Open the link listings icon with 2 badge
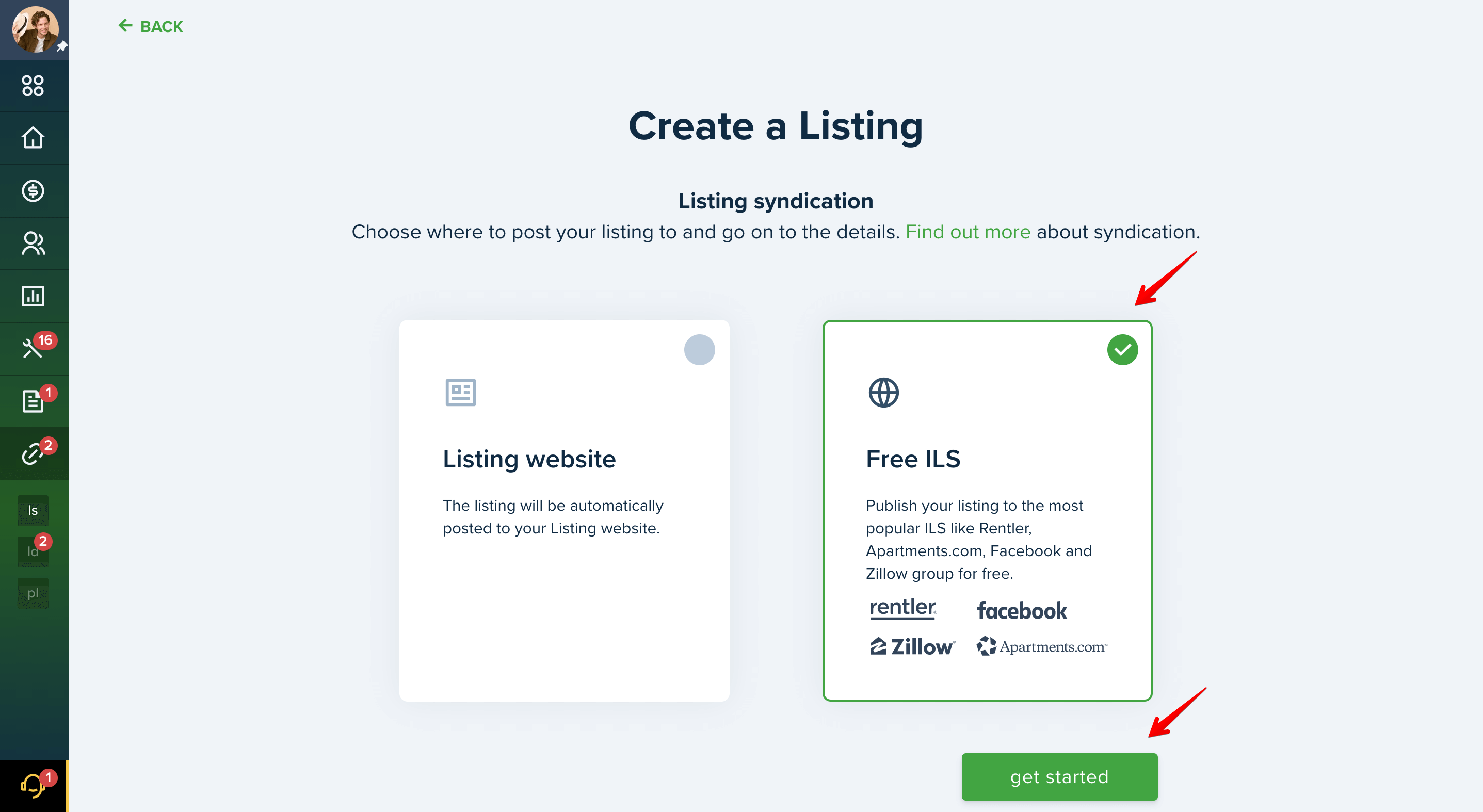1483x812 pixels. coord(33,453)
